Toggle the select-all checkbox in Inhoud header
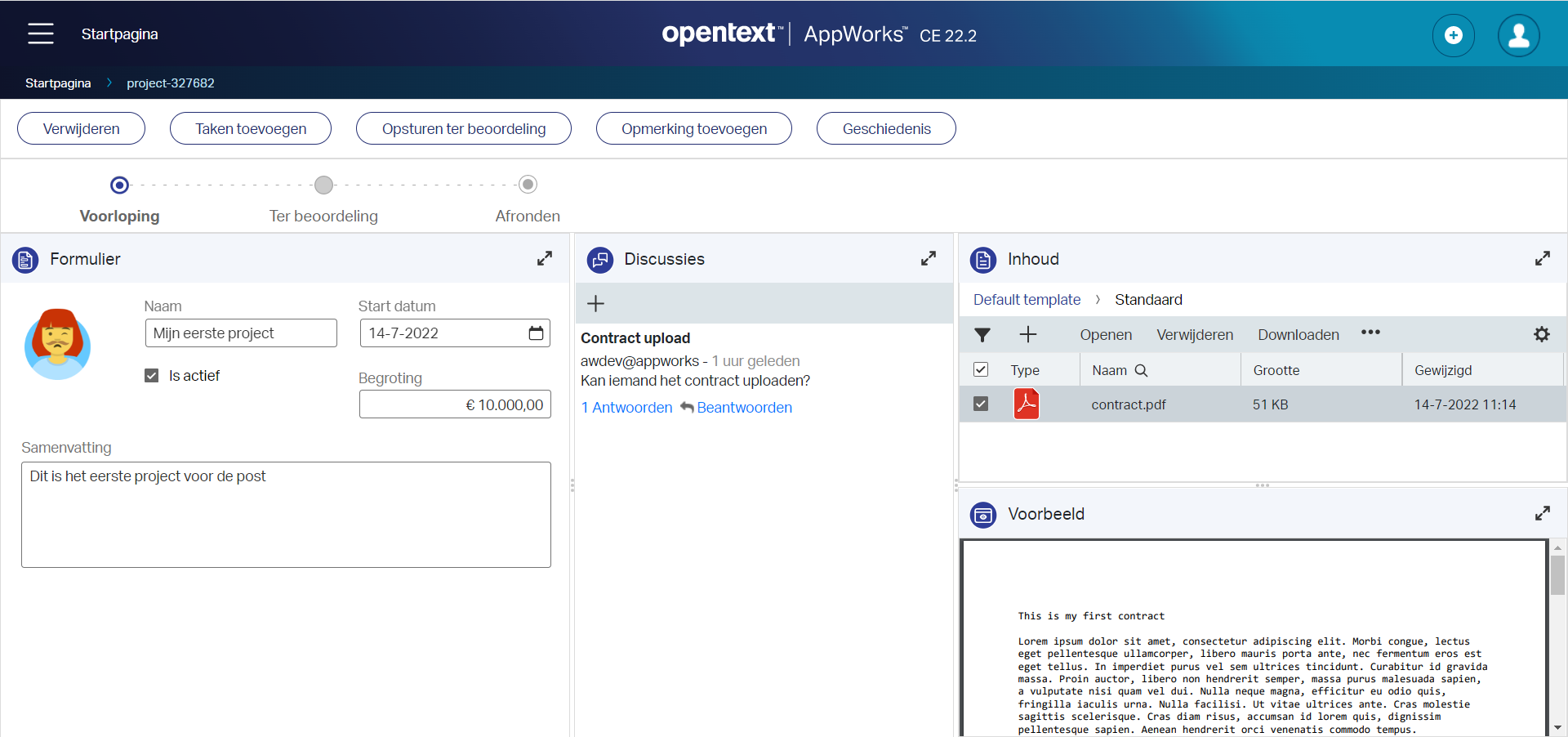 coord(981,370)
